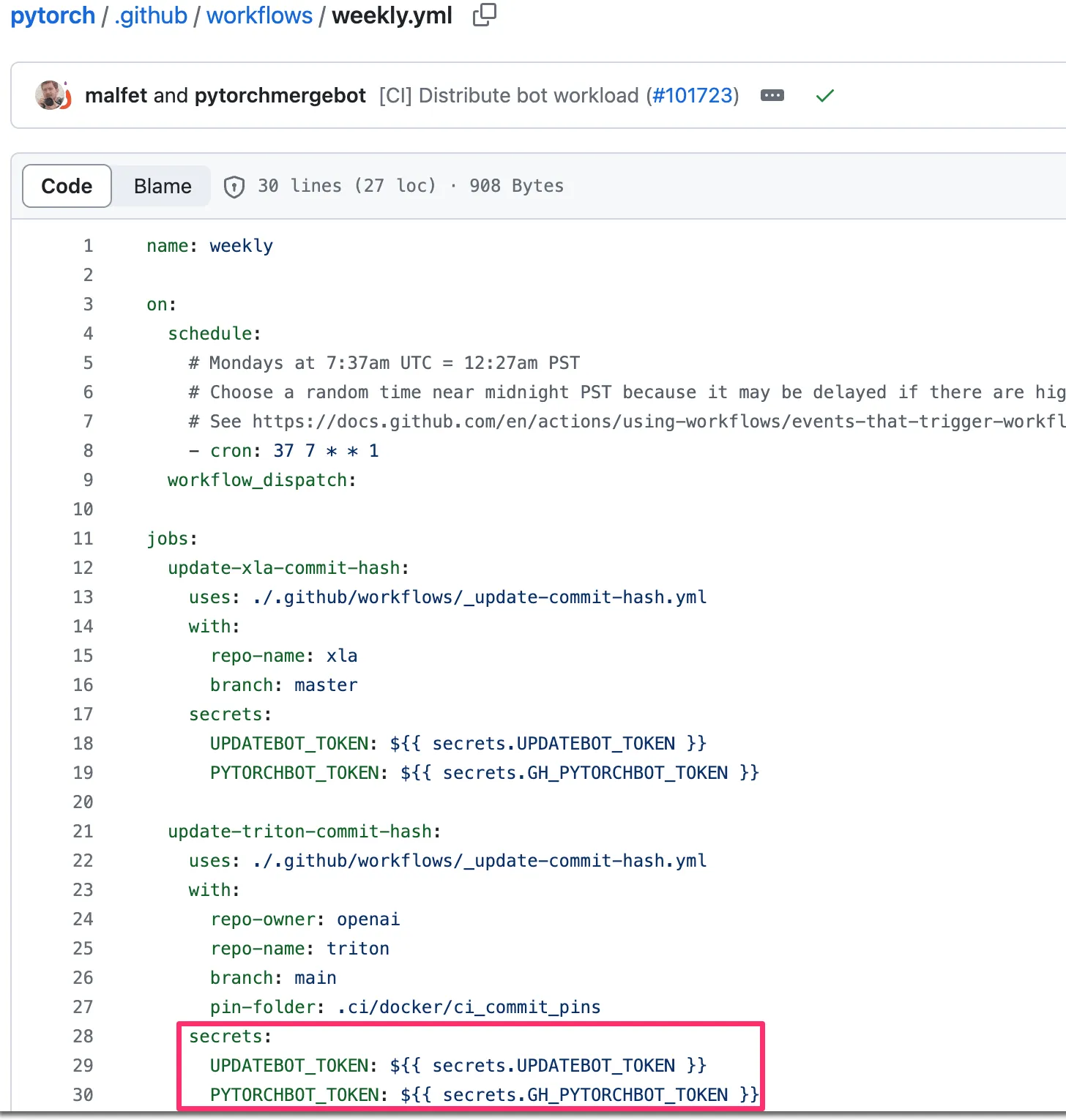The width and height of the screenshot is (1066, 1120).
Task: Click line number 21 in the gutter
Action: [83, 832]
